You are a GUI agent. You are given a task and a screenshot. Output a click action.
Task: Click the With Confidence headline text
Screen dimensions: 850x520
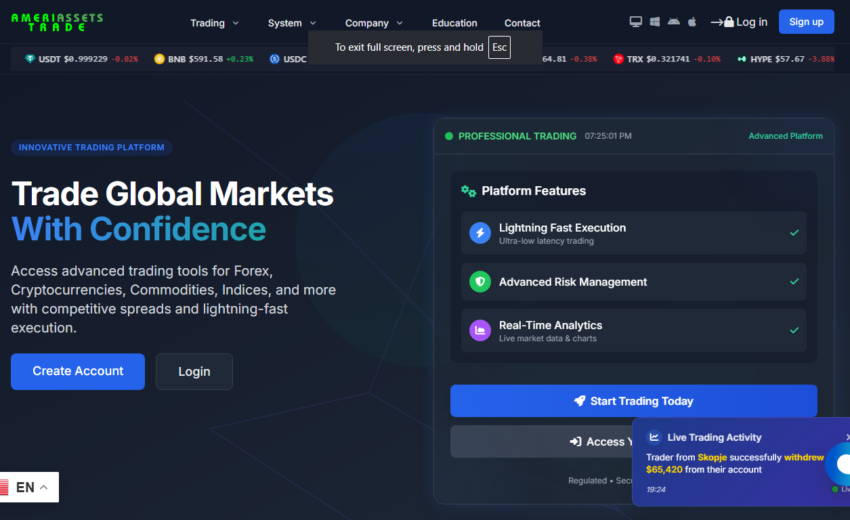(x=139, y=229)
